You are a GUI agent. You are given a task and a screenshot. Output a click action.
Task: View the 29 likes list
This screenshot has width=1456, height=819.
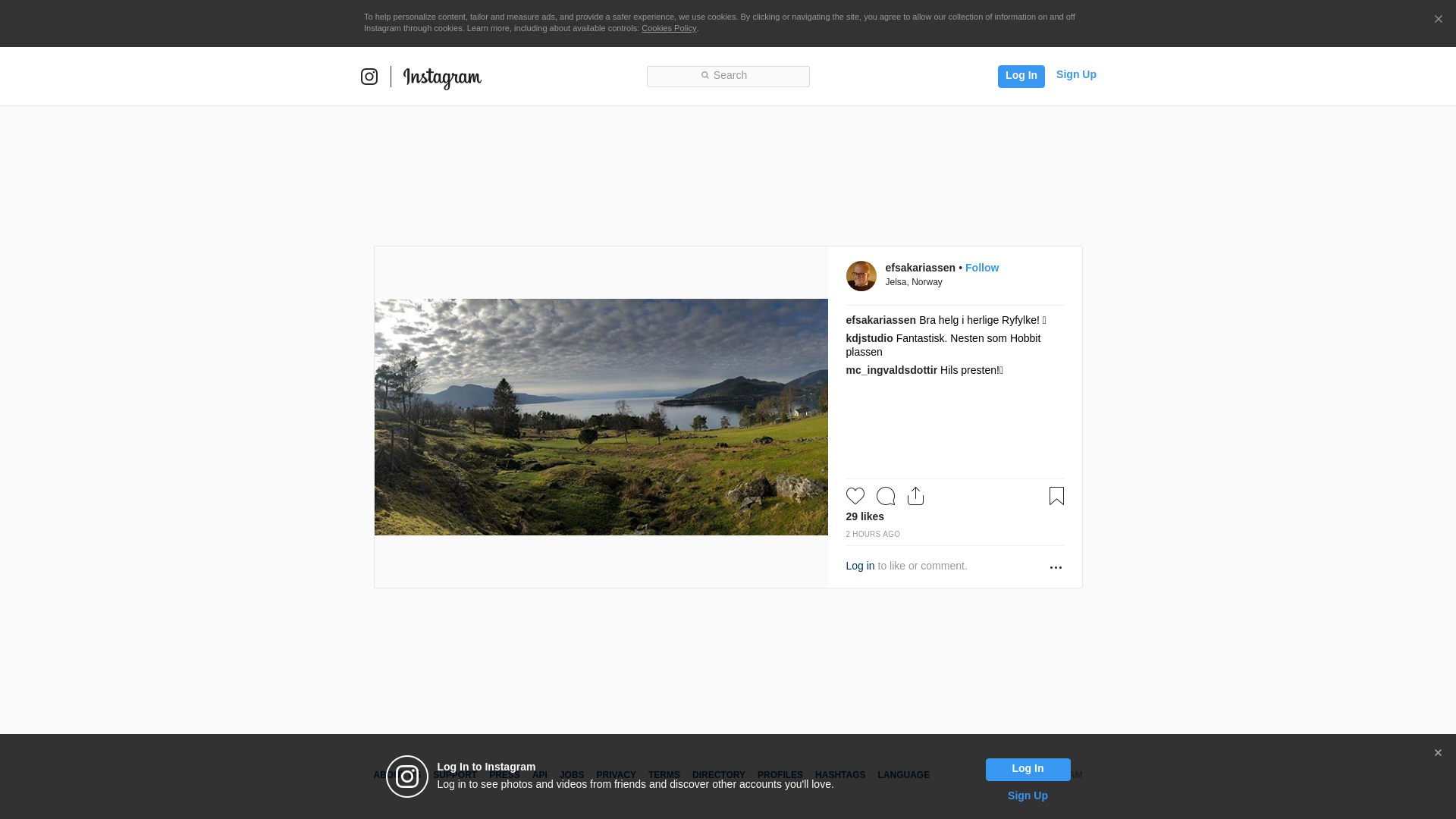click(x=864, y=516)
